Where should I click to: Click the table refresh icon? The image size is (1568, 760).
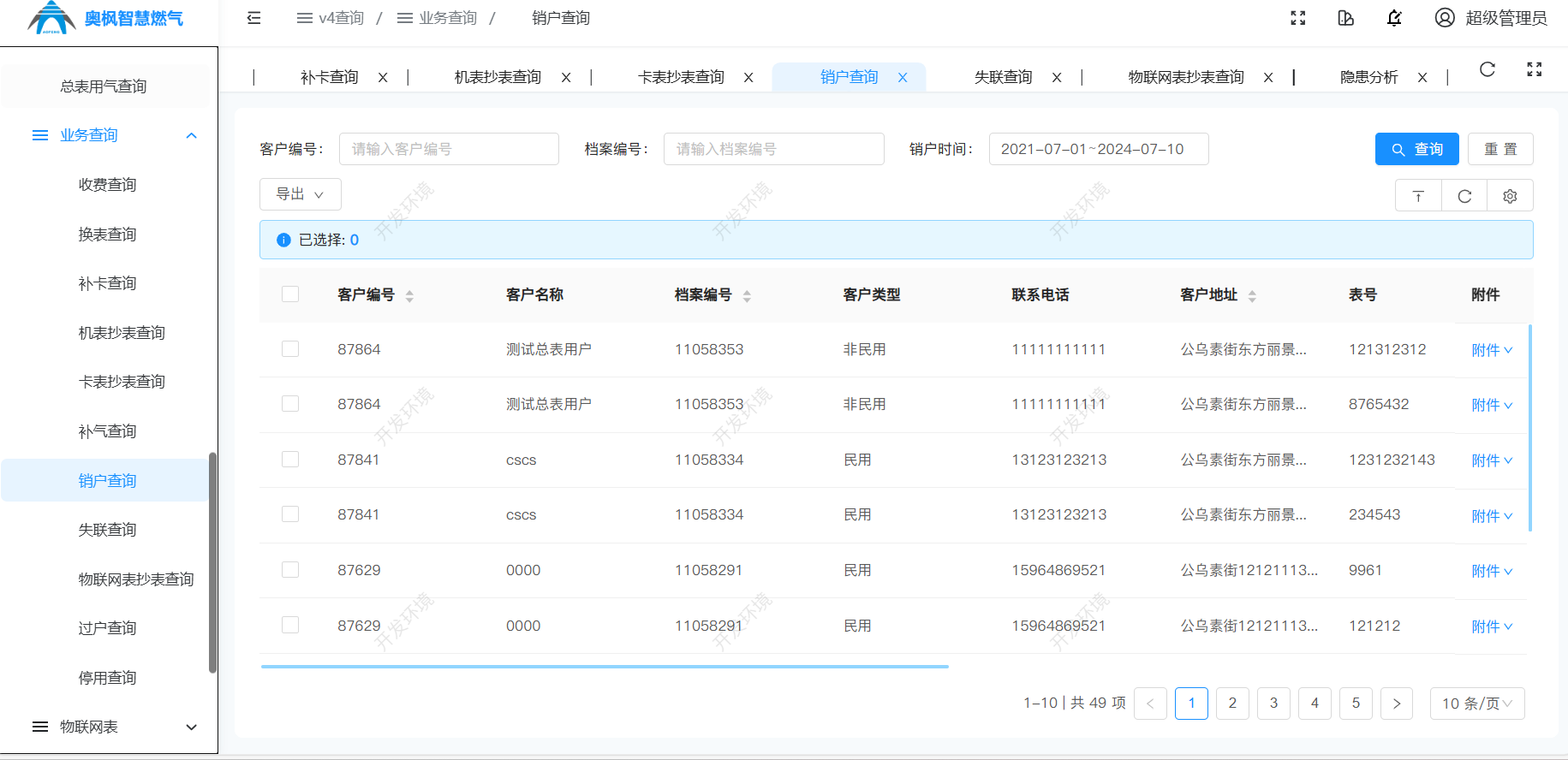[x=1464, y=196]
